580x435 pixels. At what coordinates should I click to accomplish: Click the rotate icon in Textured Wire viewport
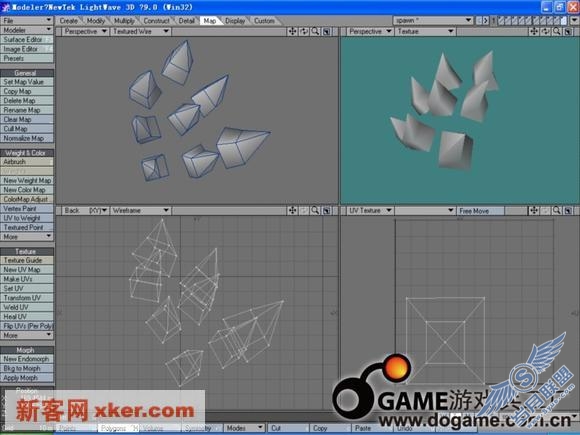tap(304, 31)
